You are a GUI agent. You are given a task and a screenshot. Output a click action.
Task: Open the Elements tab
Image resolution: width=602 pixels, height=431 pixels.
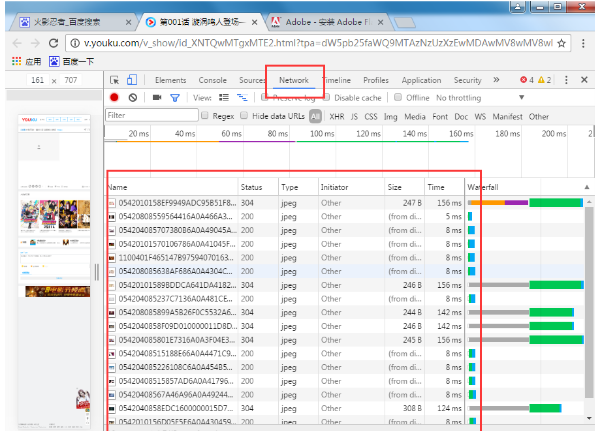[170, 80]
